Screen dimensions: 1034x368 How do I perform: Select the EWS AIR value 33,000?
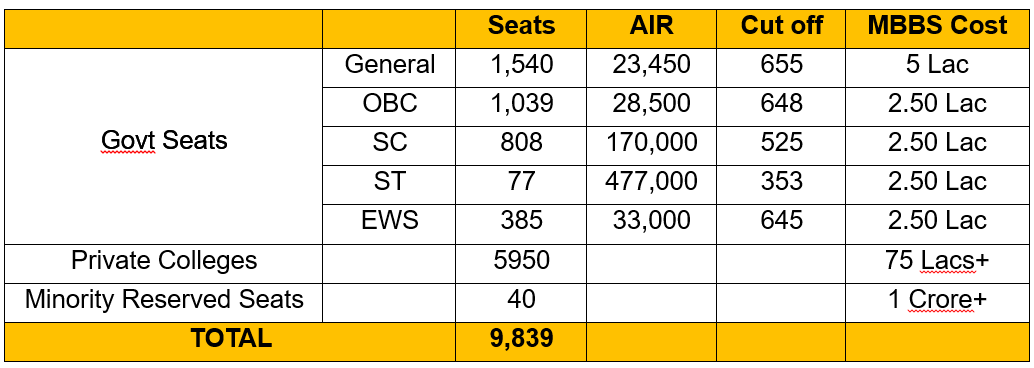[651, 220]
